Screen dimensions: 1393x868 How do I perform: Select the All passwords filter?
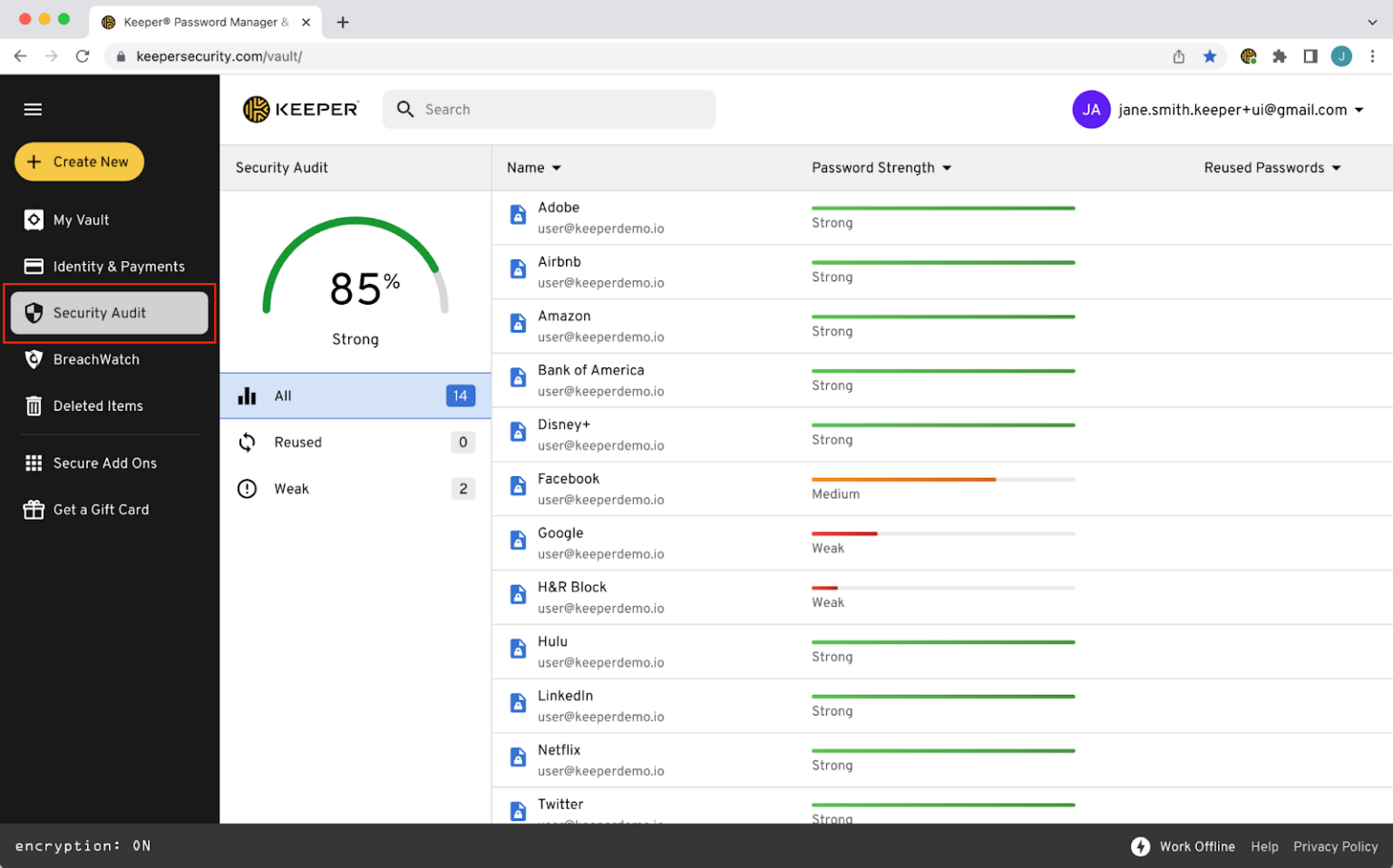click(355, 395)
